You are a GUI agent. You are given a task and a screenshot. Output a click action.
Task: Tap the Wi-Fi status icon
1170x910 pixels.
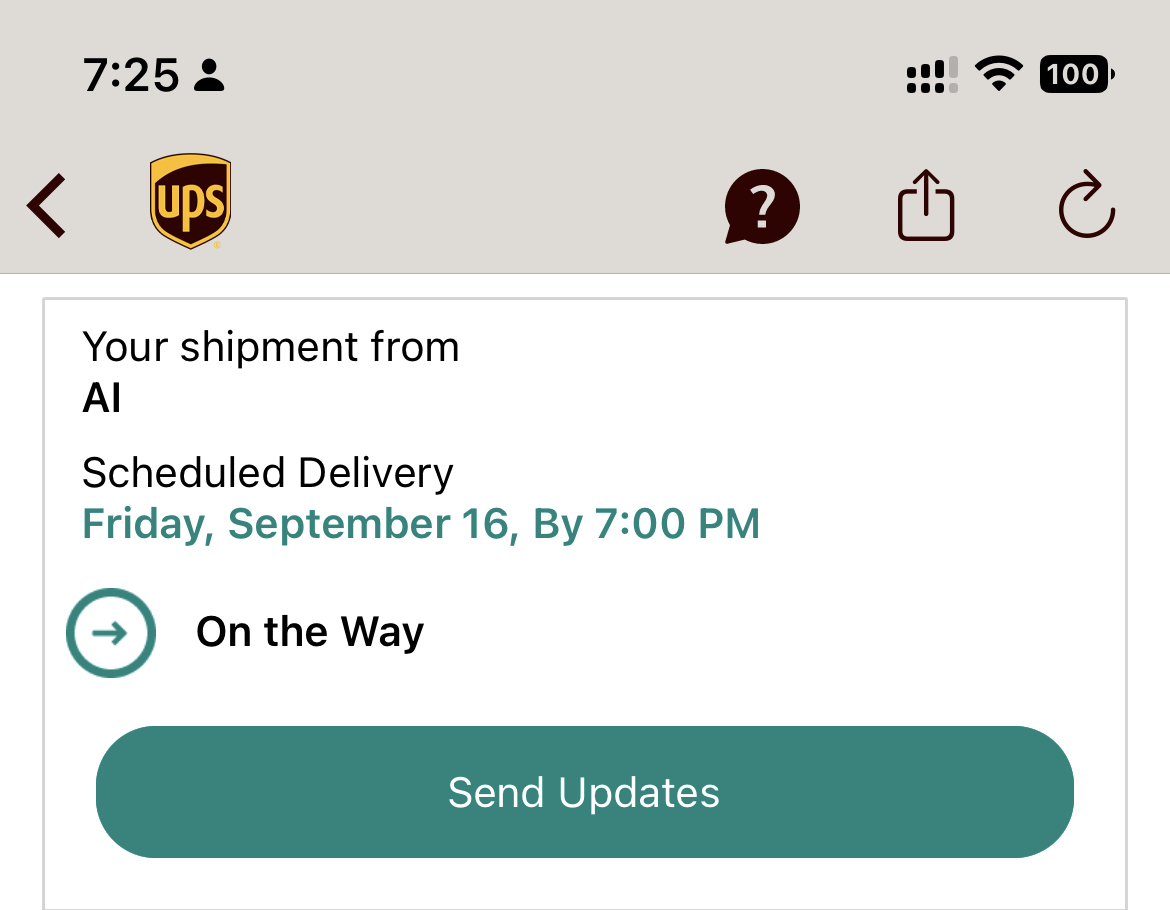click(x=998, y=75)
